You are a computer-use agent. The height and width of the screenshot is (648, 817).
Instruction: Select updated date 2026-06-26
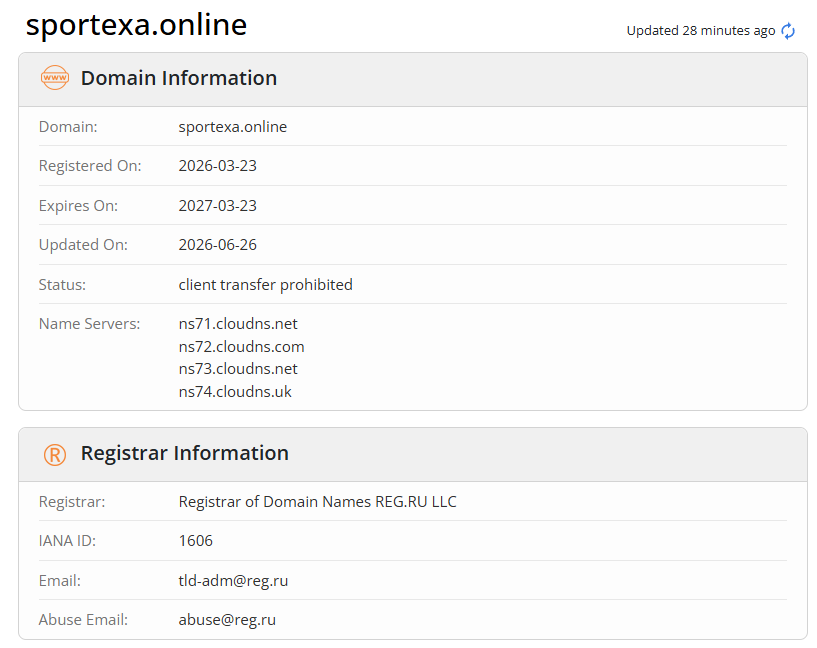click(x=217, y=245)
